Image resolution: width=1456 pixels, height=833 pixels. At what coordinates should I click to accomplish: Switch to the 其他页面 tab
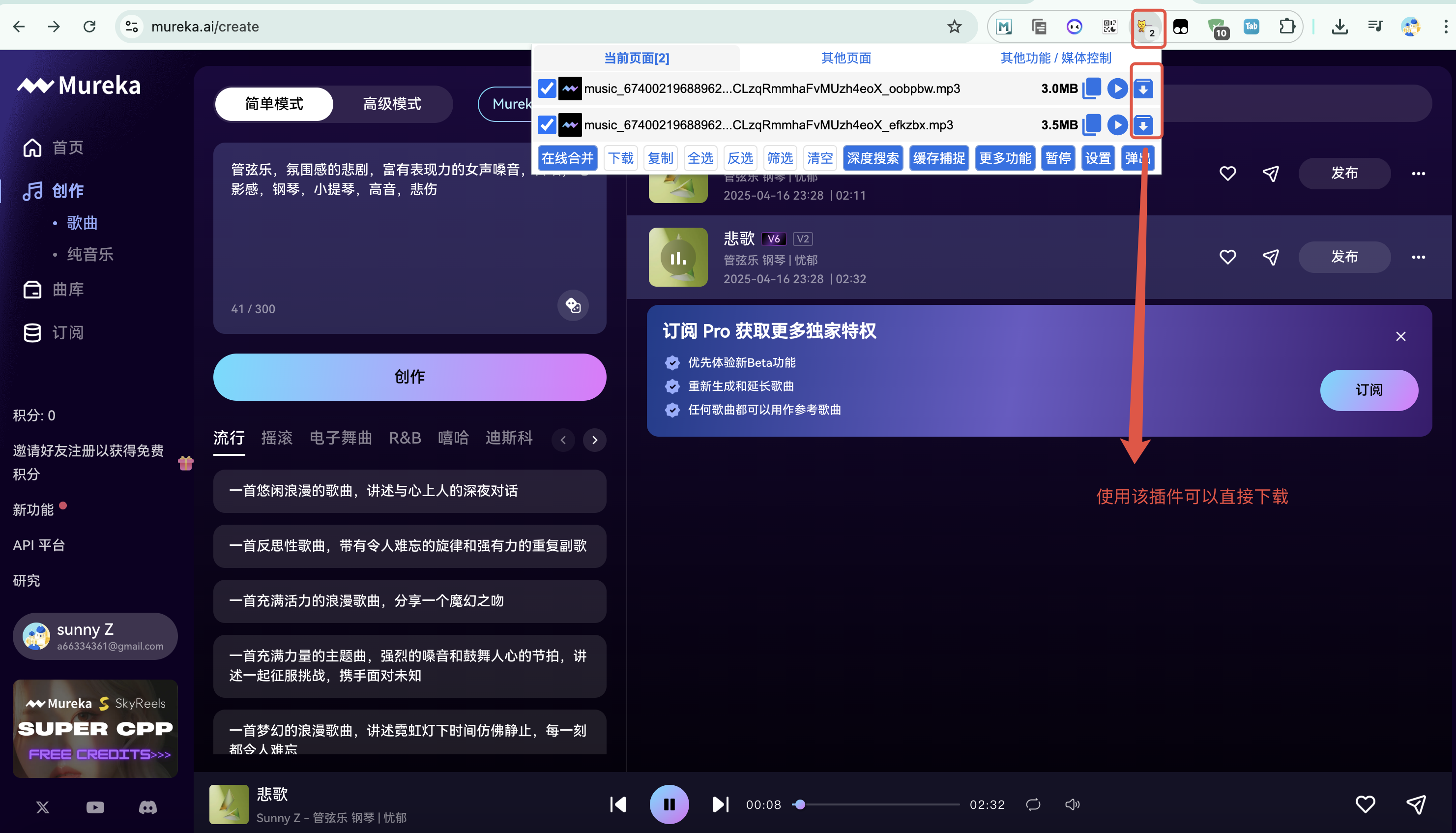point(846,58)
